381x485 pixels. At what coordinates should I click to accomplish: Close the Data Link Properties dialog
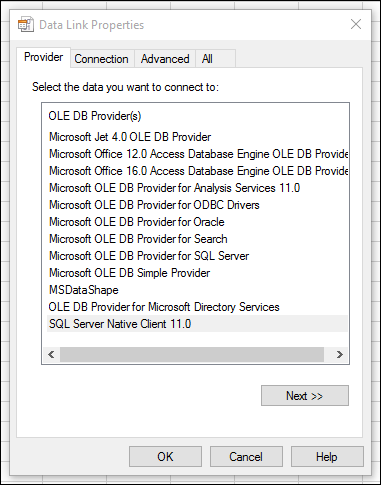click(x=356, y=24)
